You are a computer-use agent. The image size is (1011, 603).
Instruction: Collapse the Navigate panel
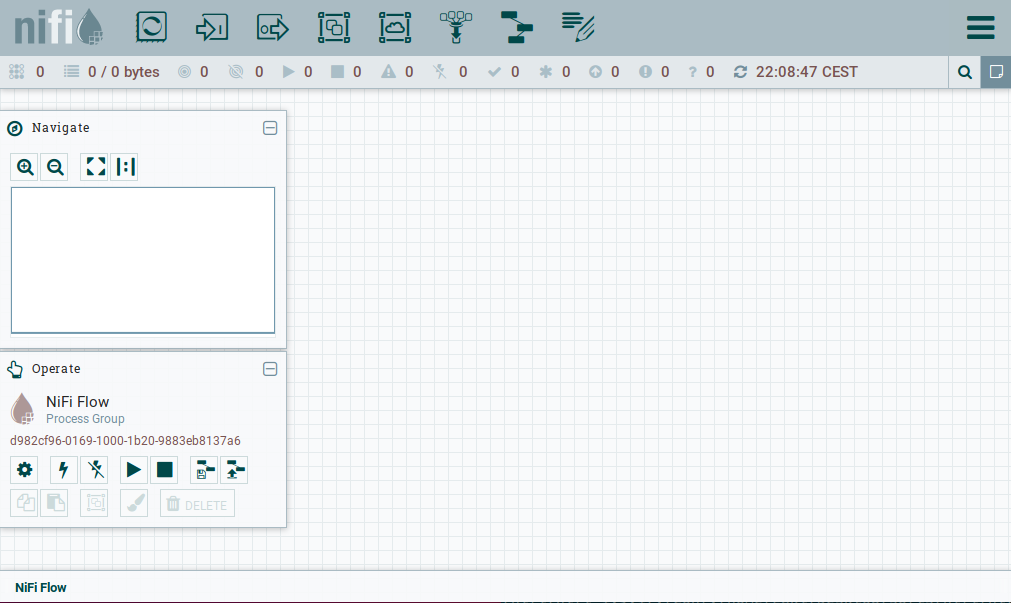click(x=270, y=128)
